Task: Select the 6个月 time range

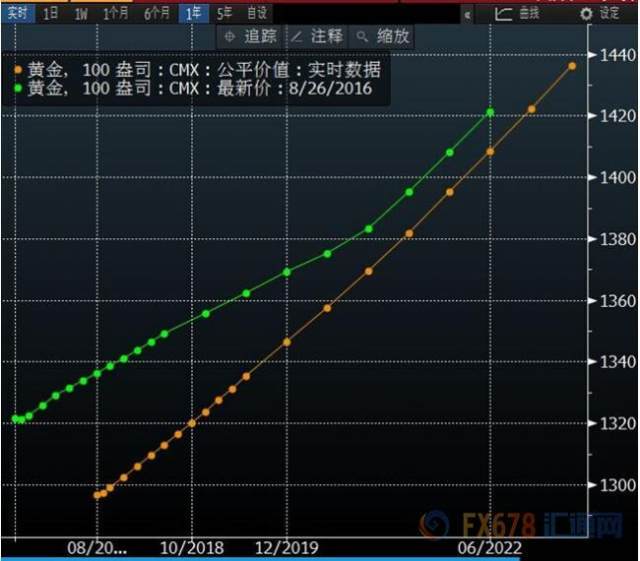Action: click(x=157, y=14)
